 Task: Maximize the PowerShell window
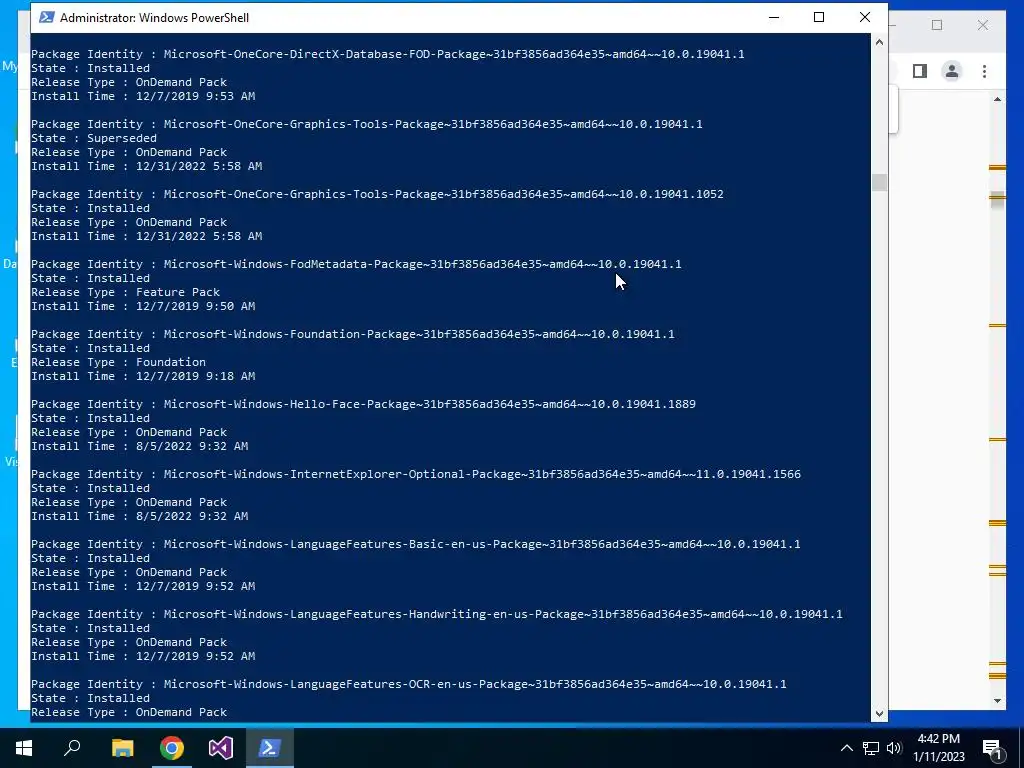tap(819, 18)
